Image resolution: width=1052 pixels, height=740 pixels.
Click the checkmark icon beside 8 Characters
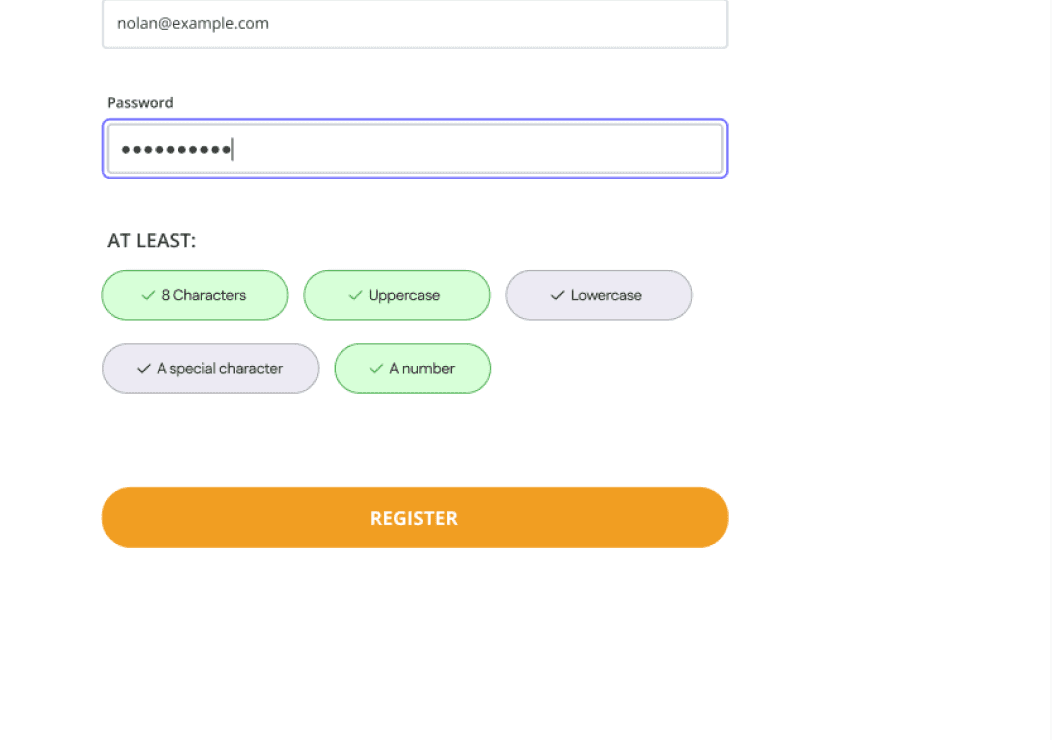pyautogui.click(x=148, y=295)
